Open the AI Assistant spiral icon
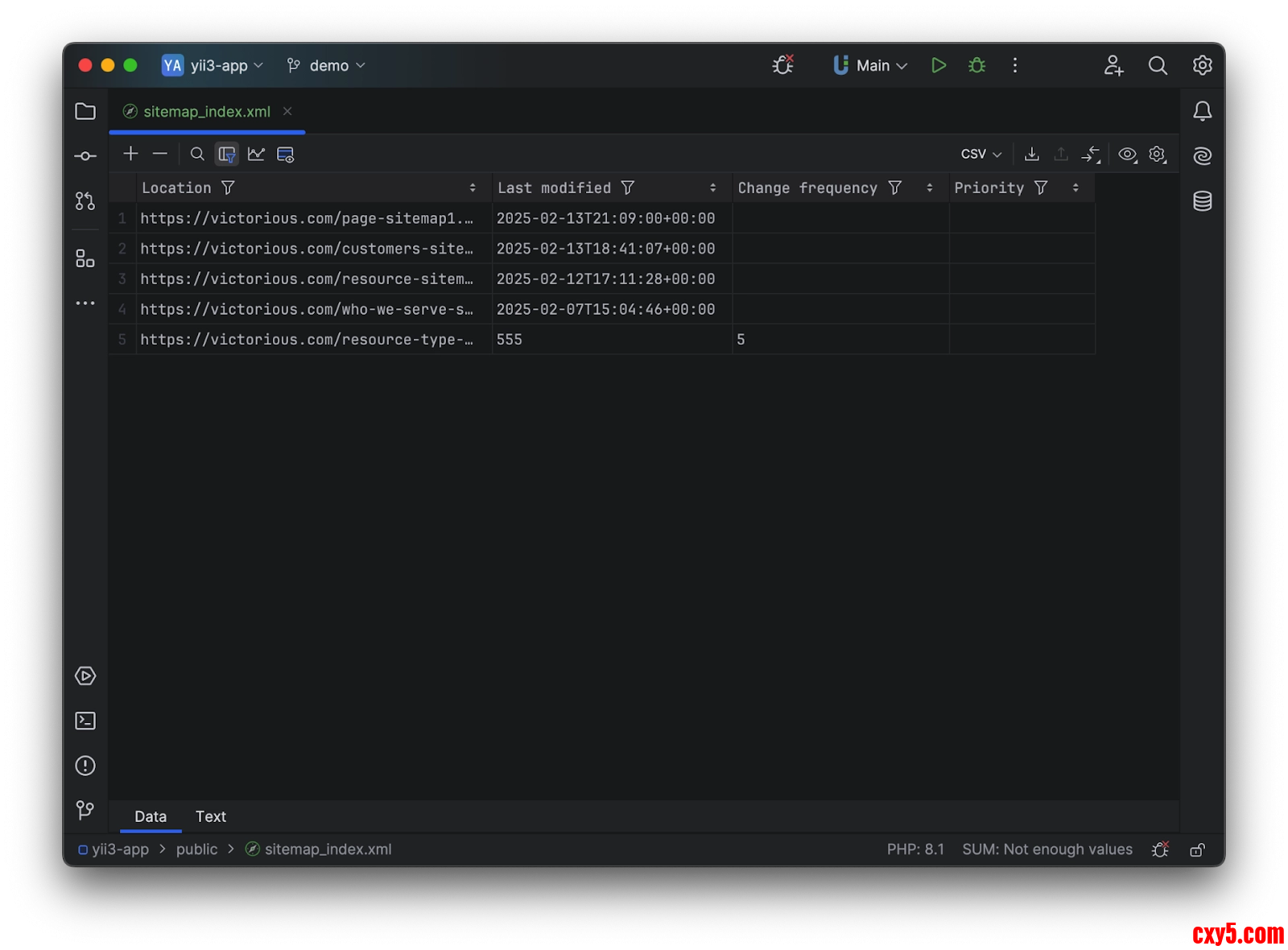Viewport: 1288px width, 950px height. [x=1202, y=156]
